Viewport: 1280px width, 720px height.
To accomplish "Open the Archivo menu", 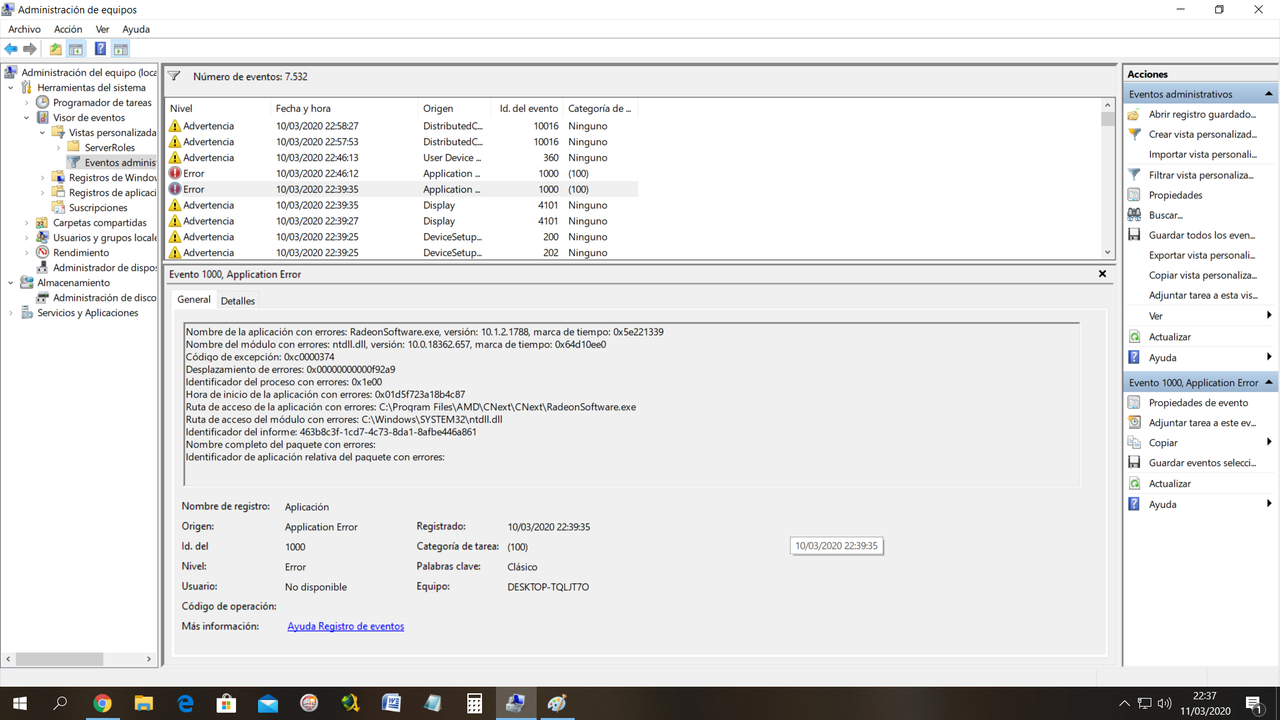I will [25, 29].
